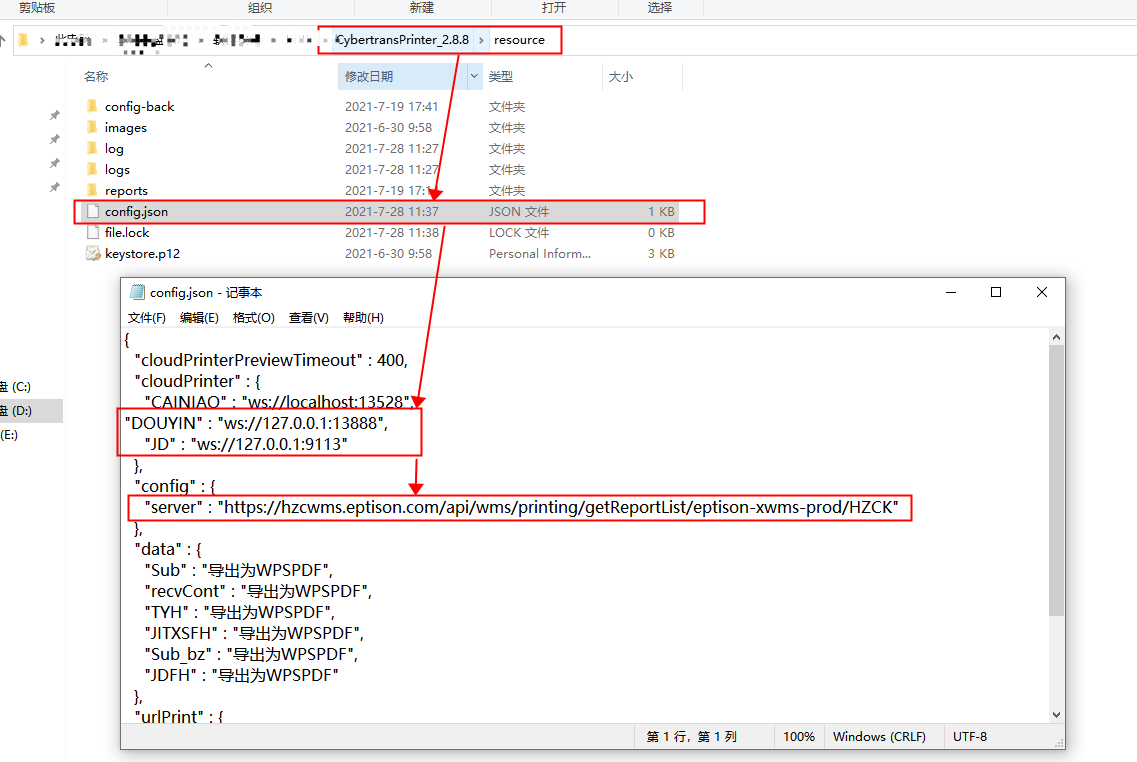The width and height of the screenshot is (1137, 762).
Task: Open Notepad's 编辑(E) menu
Action: point(199,318)
